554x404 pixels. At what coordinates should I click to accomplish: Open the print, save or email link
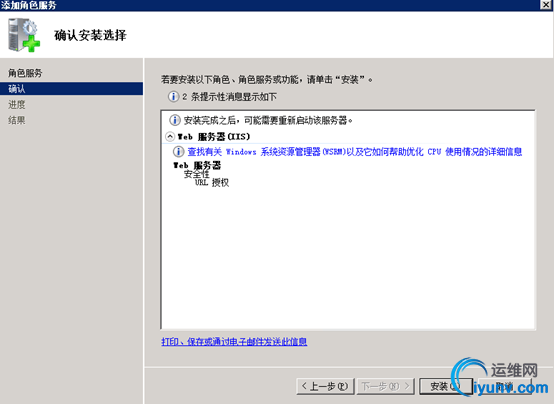234,341
